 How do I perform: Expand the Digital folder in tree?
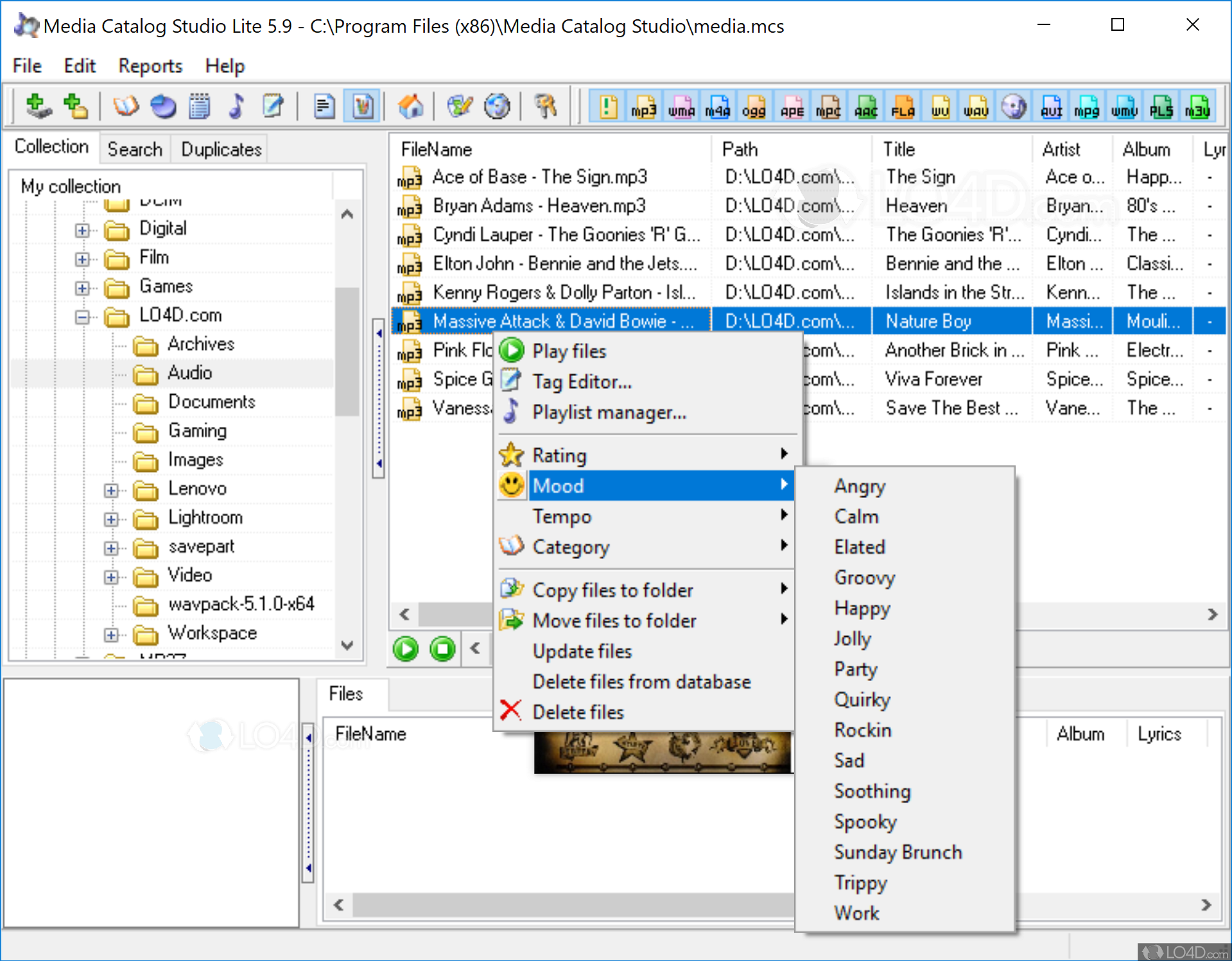[82, 230]
